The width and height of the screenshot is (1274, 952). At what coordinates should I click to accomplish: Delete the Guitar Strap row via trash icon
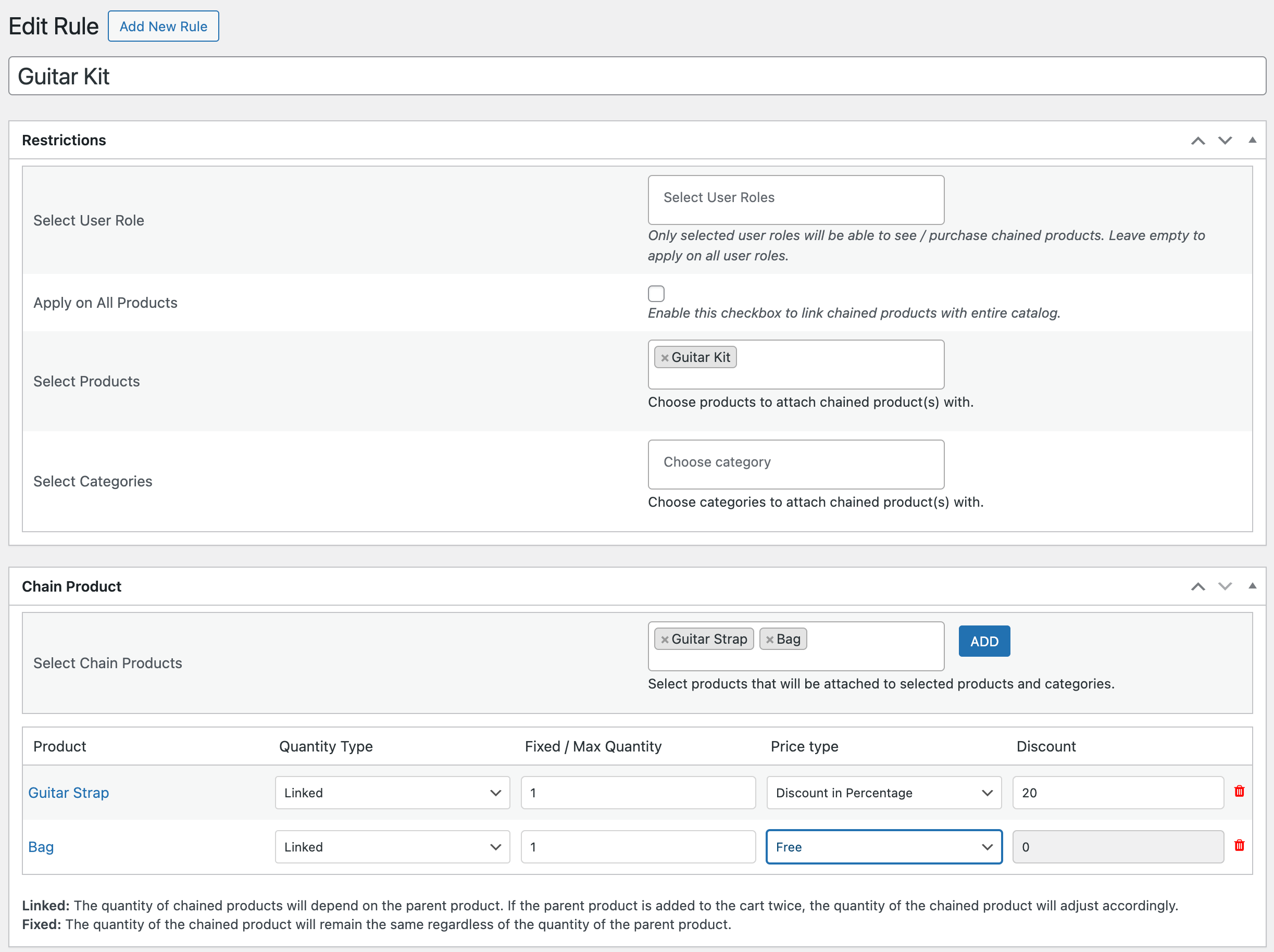[1240, 791]
